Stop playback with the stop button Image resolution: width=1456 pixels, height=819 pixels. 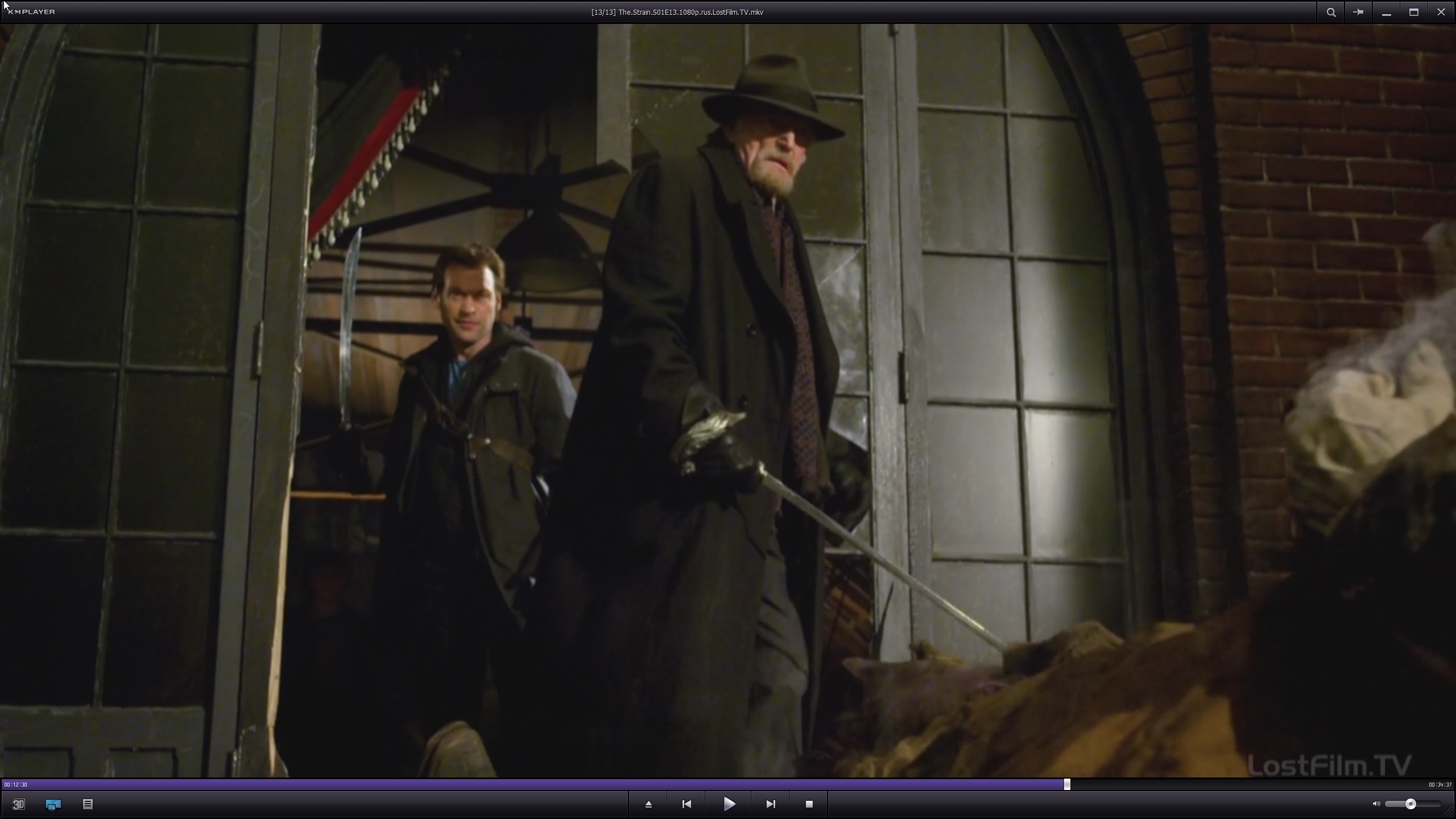coord(809,804)
